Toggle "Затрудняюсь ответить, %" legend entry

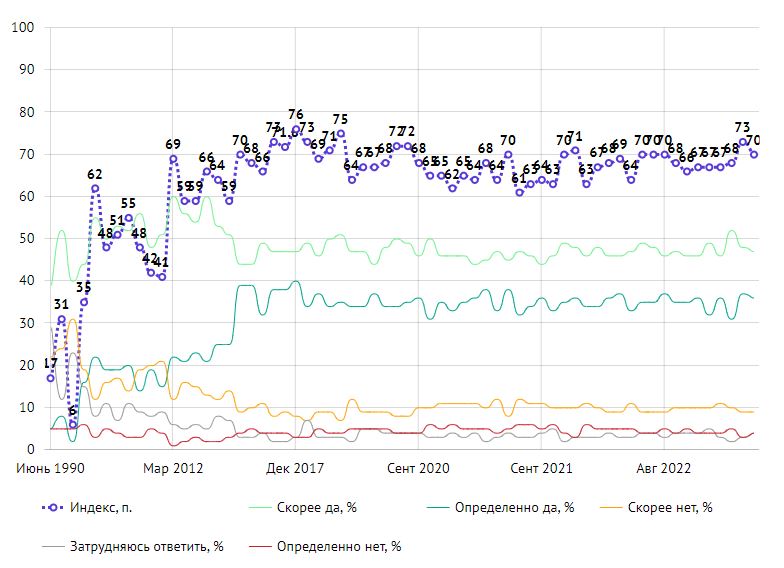click(x=148, y=546)
